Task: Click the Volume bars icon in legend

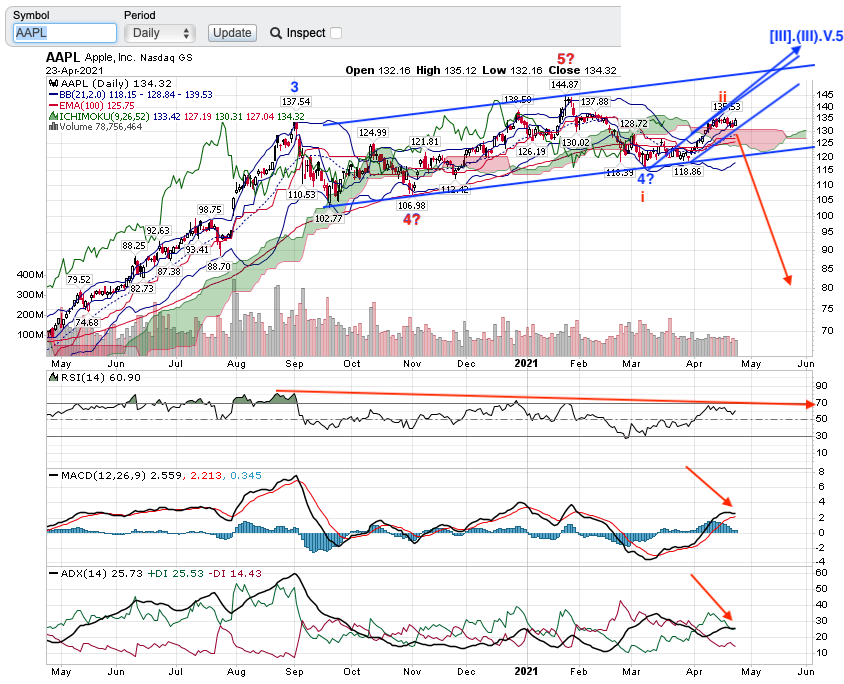Action: pos(52,127)
